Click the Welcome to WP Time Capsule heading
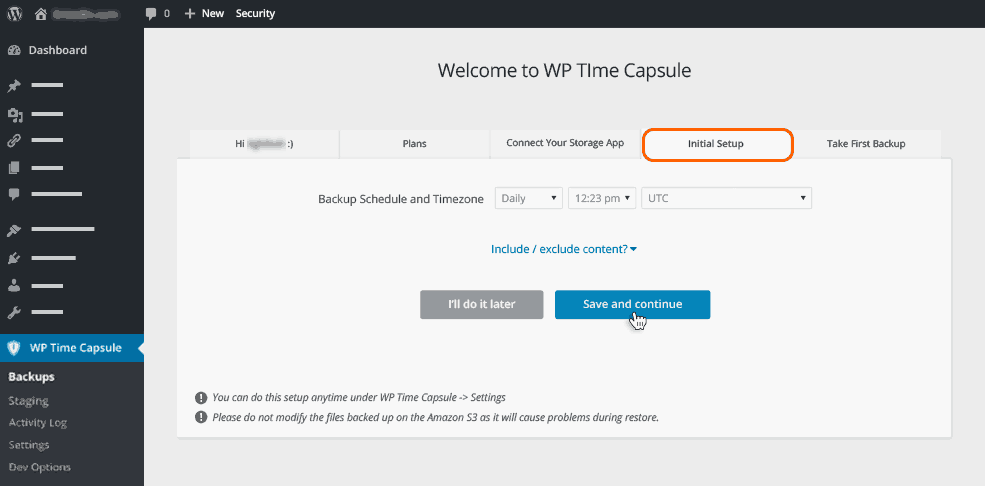 coord(564,70)
